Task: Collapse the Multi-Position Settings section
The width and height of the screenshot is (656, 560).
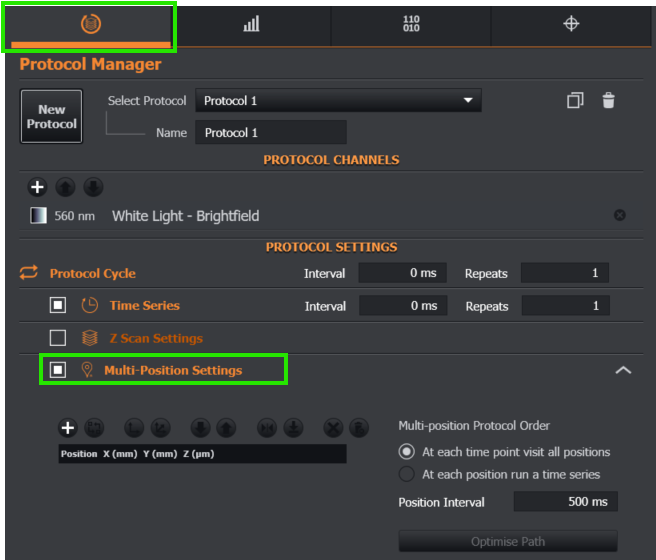Action: 623,370
